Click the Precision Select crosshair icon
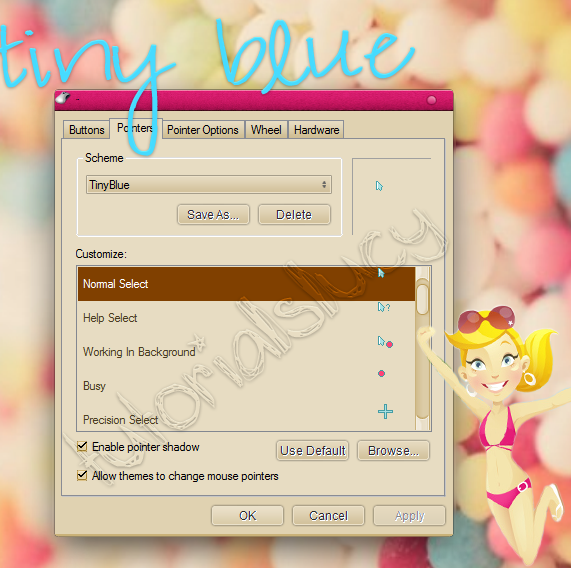 tap(385, 411)
